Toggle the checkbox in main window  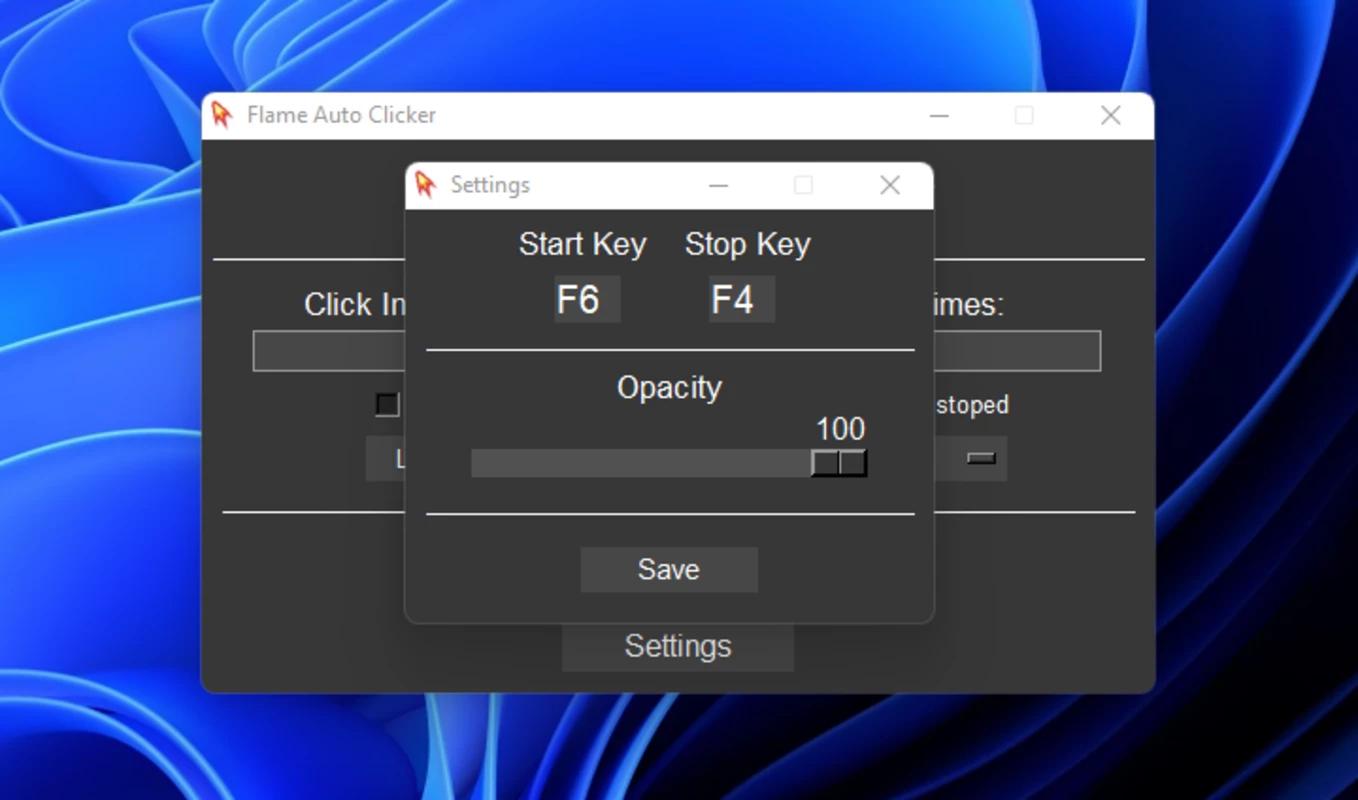[387, 404]
